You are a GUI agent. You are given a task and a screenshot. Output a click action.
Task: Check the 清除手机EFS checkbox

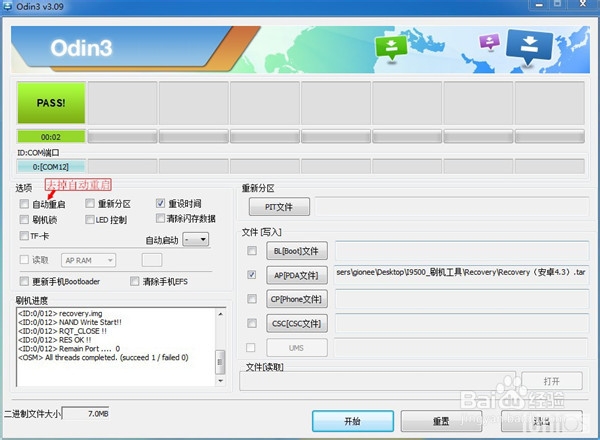tap(134, 281)
